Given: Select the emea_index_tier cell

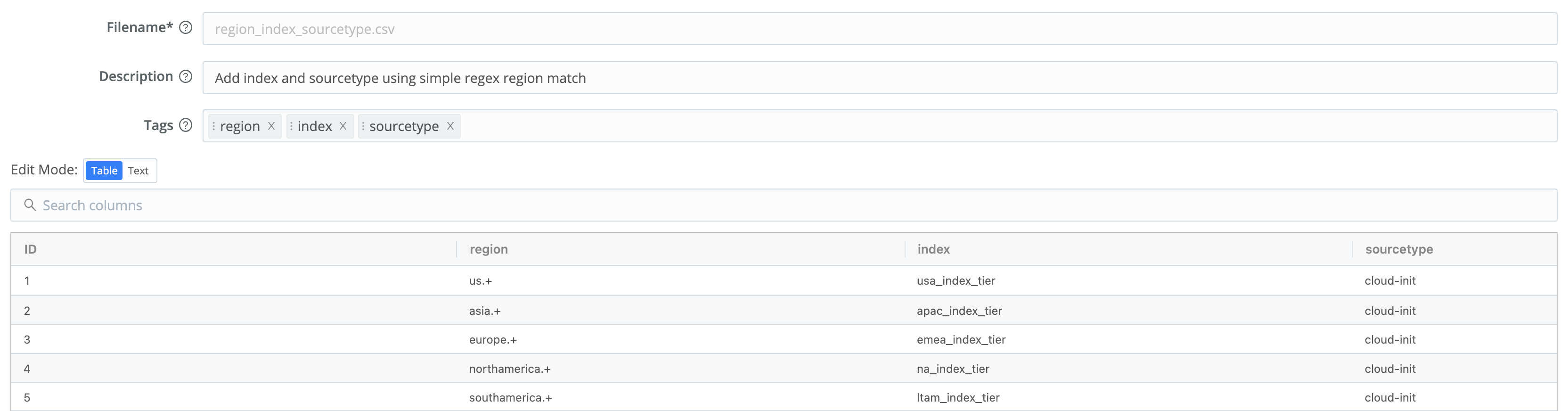Looking at the screenshot, I should [961, 340].
